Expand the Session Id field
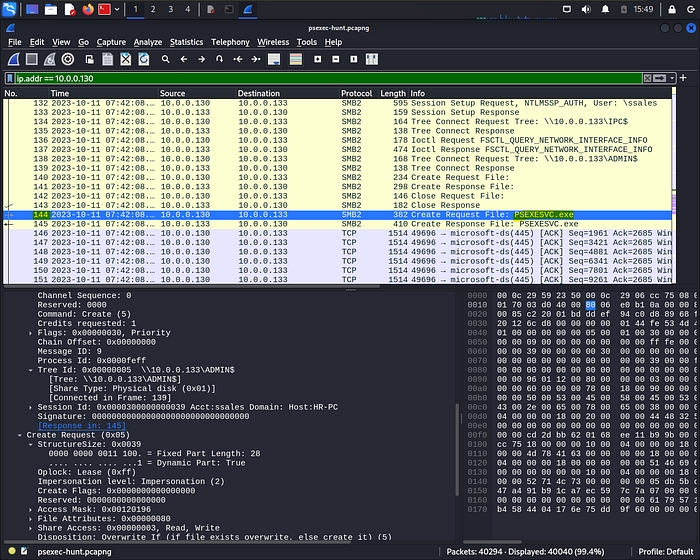This screenshot has width=700, height=560. coord(31,407)
